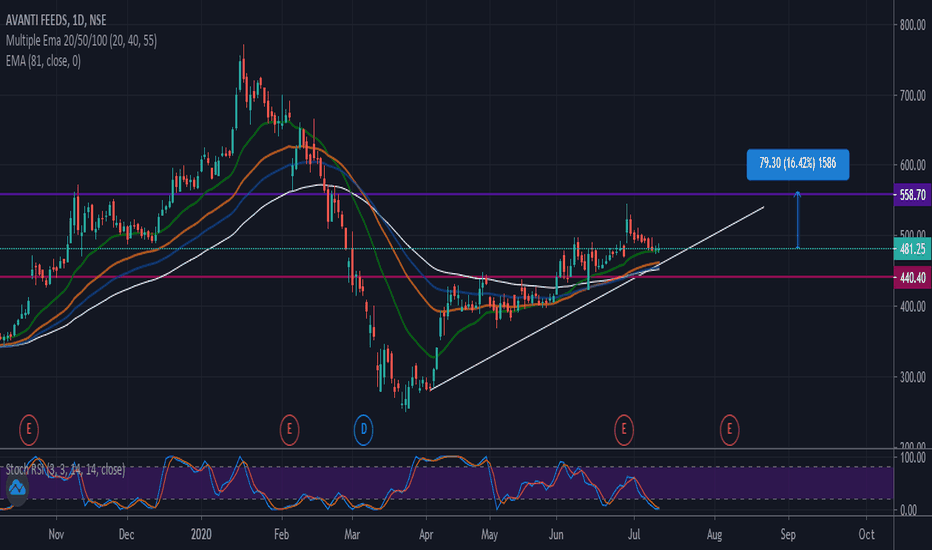
Task: Click the May label on time axis
Action: pyautogui.click(x=489, y=534)
